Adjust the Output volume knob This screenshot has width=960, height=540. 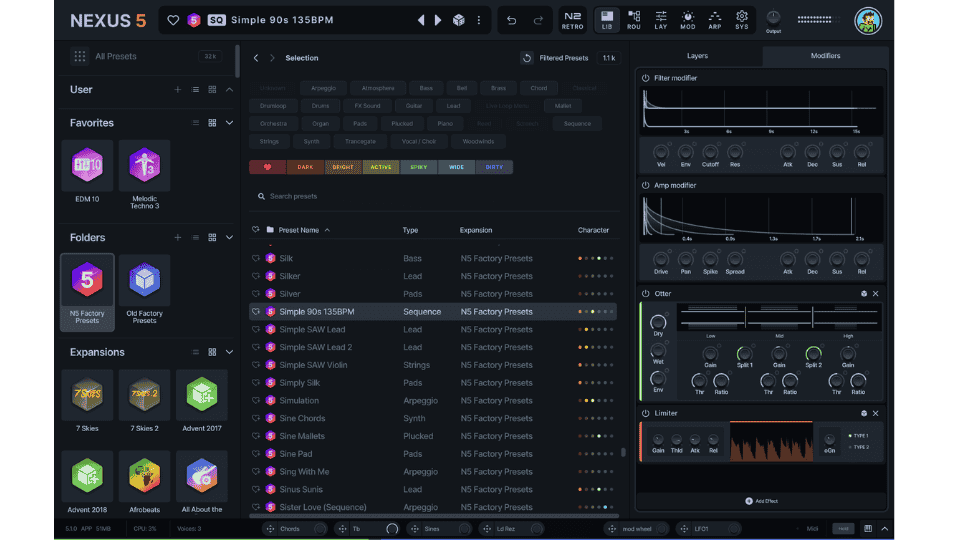(773, 17)
